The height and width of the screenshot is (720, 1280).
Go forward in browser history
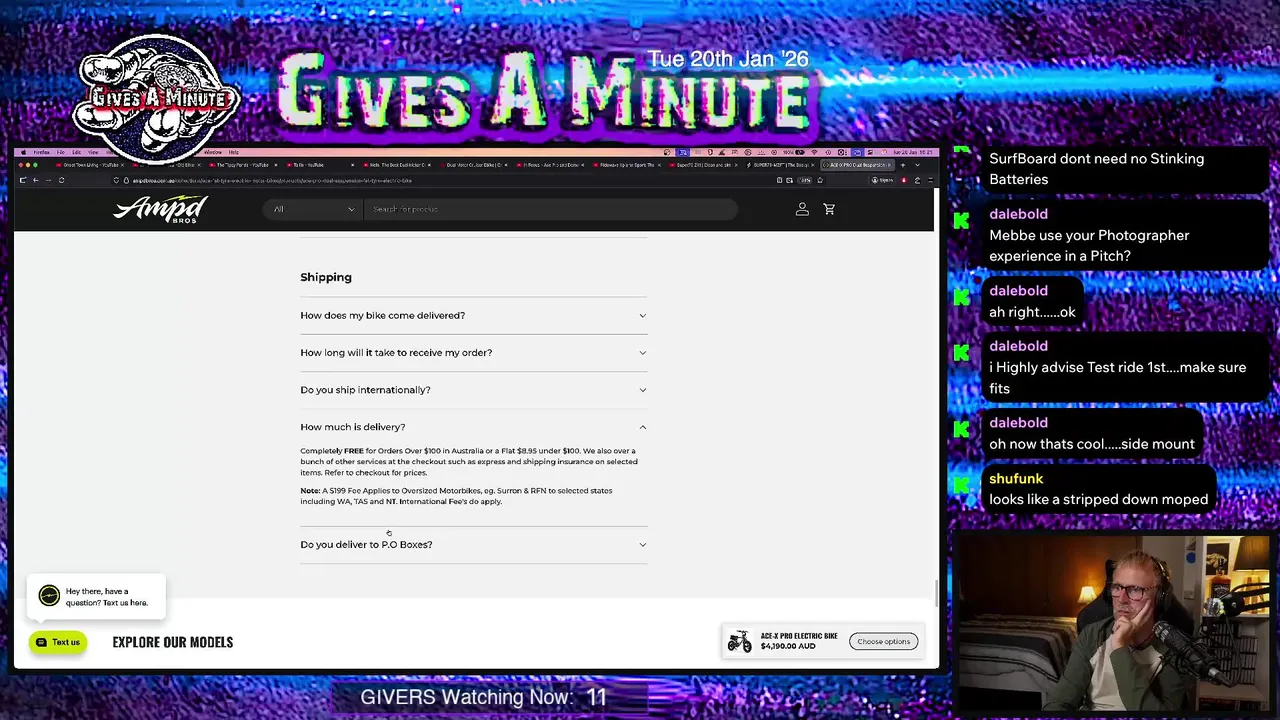(x=48, y=180)
